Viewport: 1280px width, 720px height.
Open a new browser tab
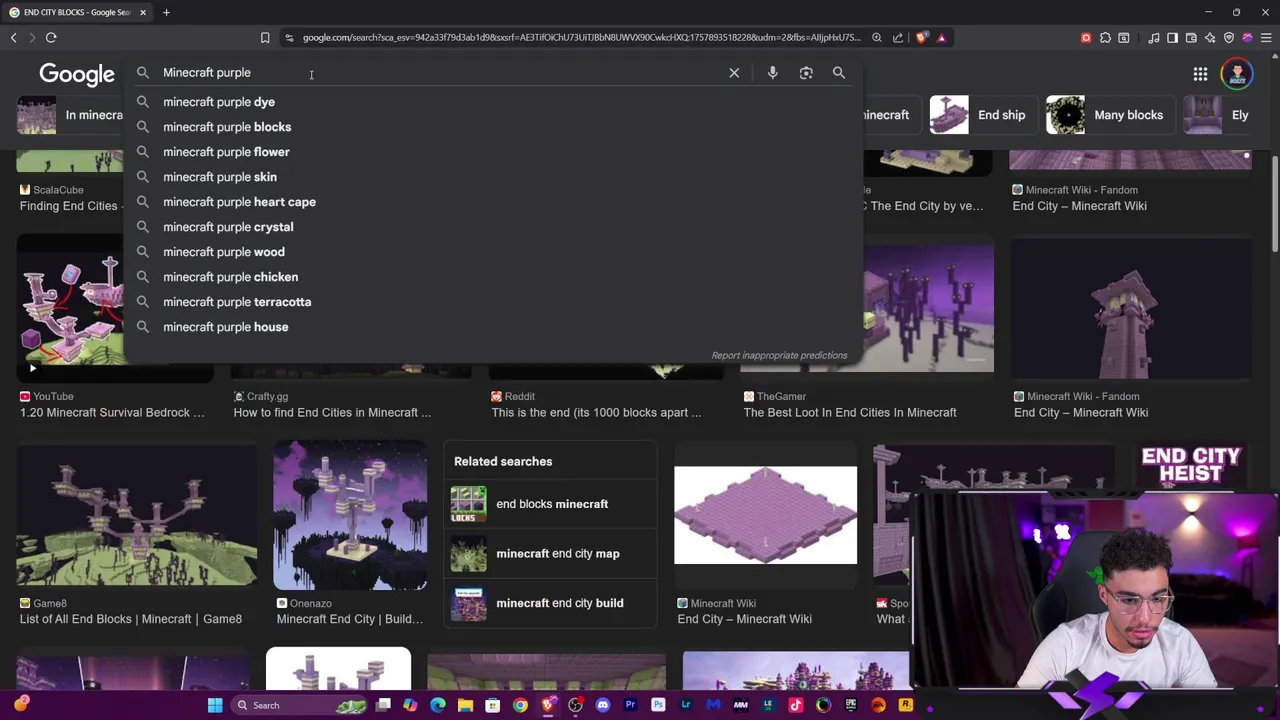point(166,12)
